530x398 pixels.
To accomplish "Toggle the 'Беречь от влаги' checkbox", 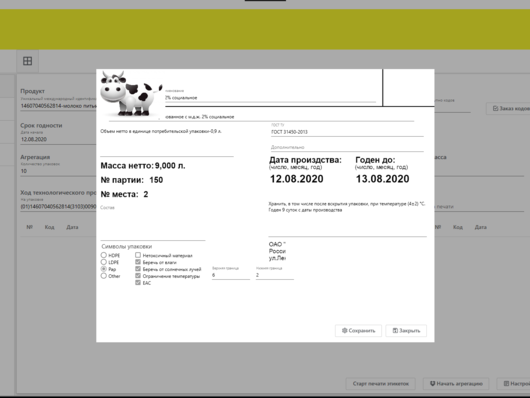I will [x=138, y=262].
